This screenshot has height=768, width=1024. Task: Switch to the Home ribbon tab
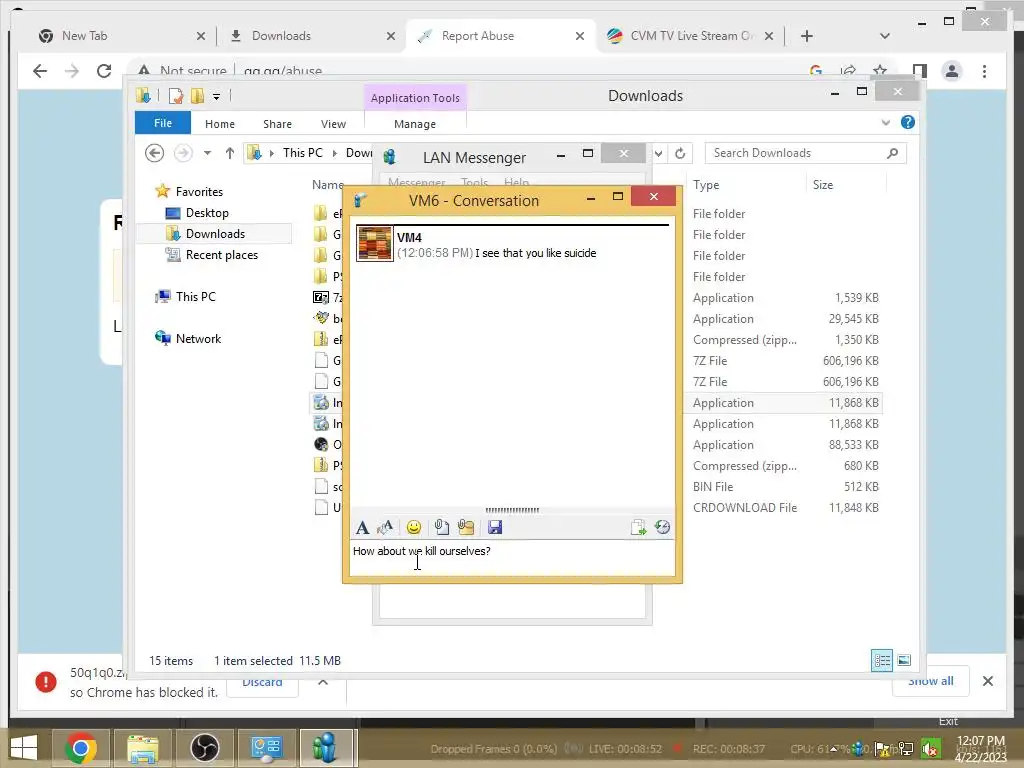(x=219, y=123)
